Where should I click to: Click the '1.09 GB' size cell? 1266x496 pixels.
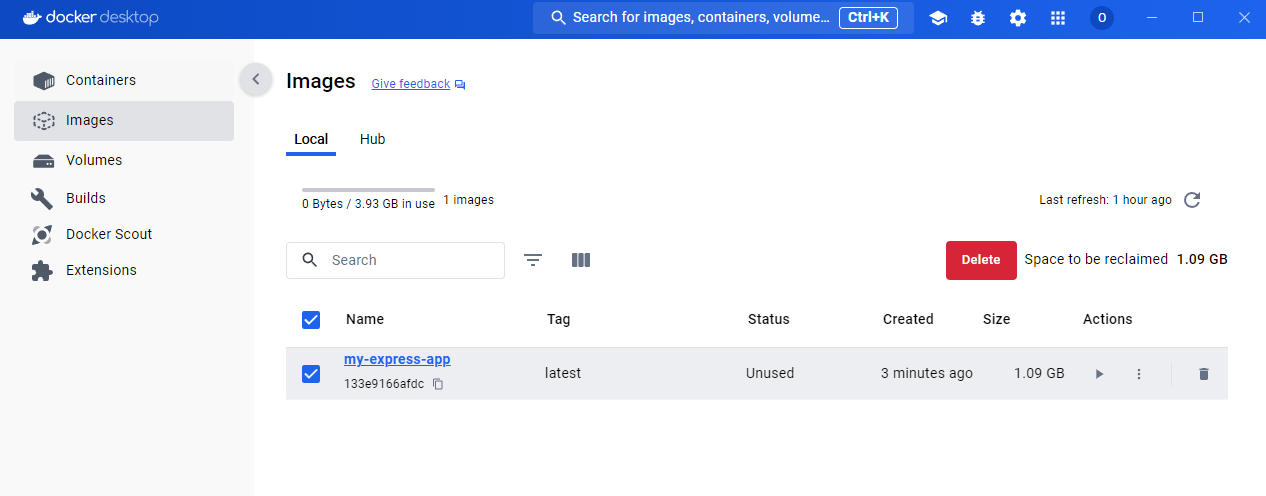click(1039, 373)
